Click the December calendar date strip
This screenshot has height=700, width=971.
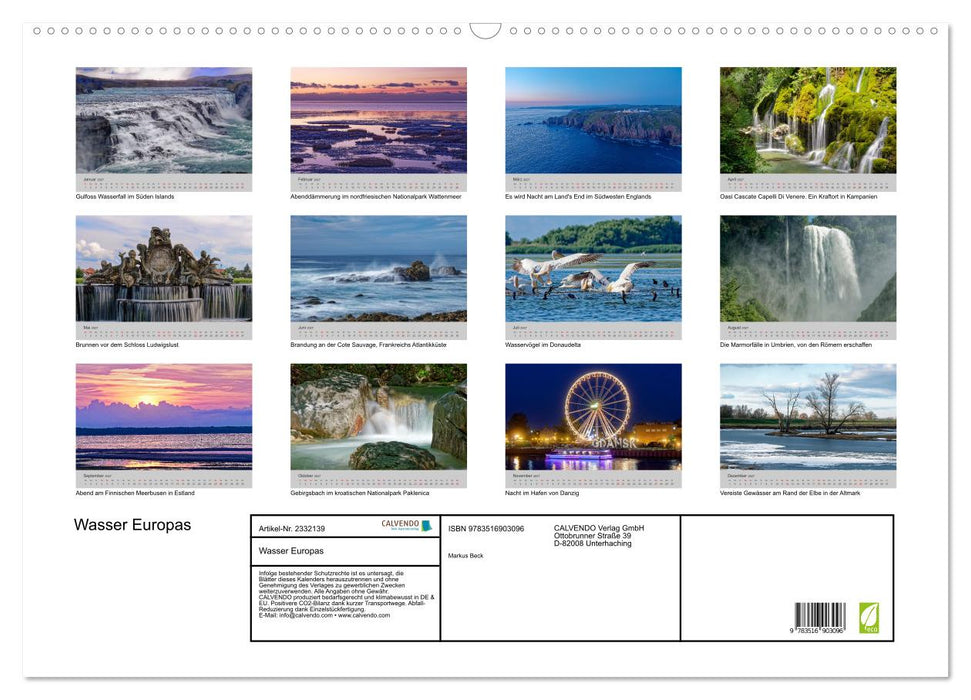(808, 479)
